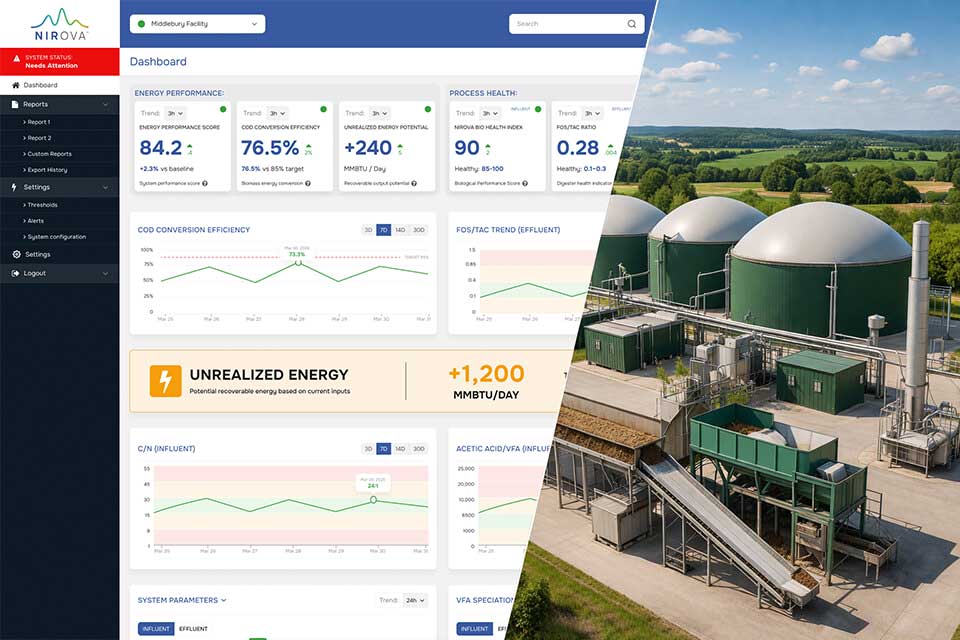Select INFLUENT button in VFA Speciation panel
Screen dimensions: 960x640
coord(474,629)
